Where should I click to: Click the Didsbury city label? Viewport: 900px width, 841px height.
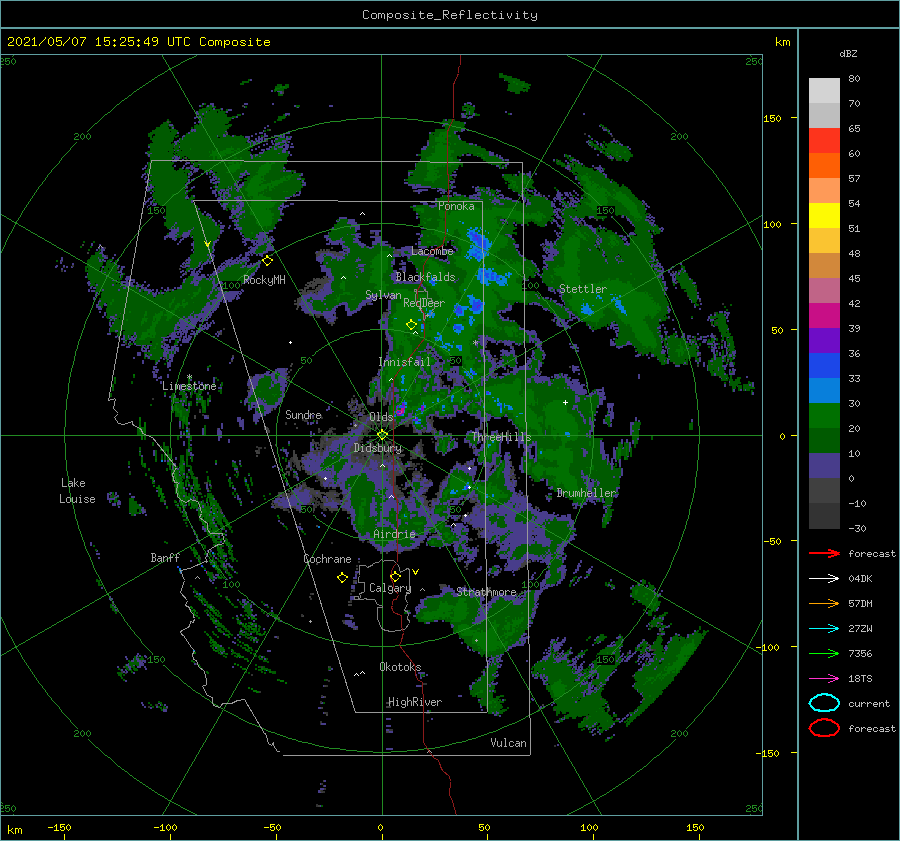click(378, 448)
